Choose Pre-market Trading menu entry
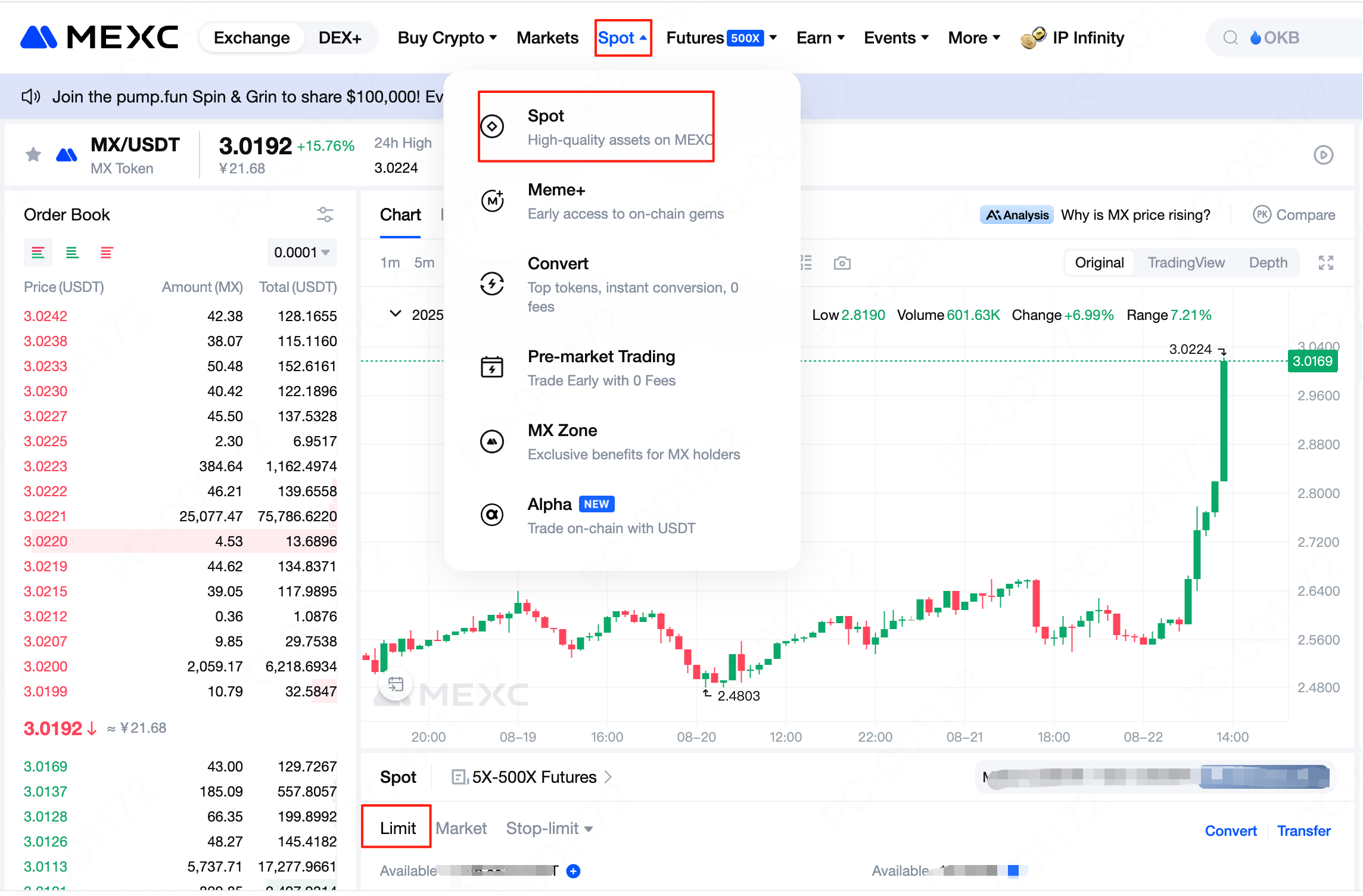The height and width of the screenshot is (896, 1363). tap(600, 356)
